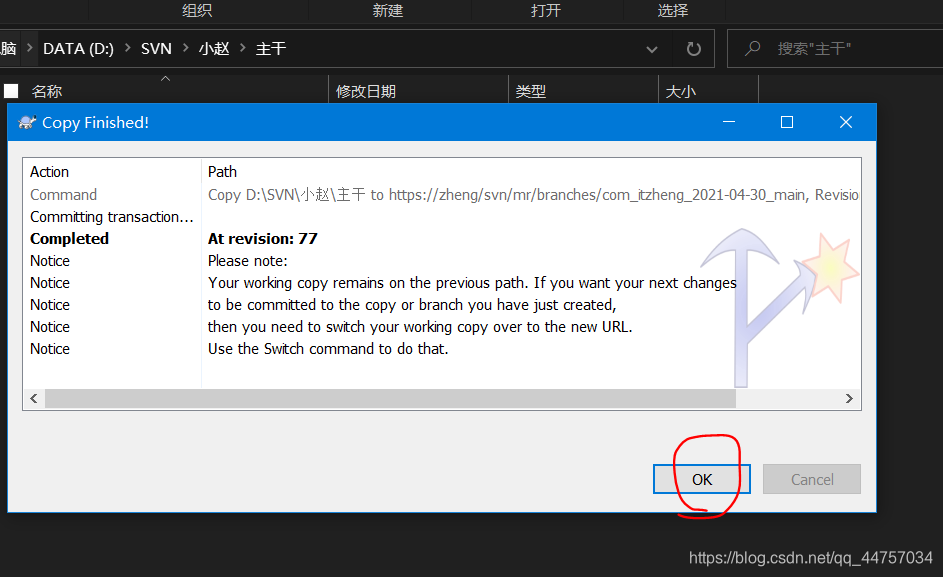Viewport: 943px width, 577px height.
Task: Expand chevron after 小赵 breadcrumb
Action: pos(242,48)
